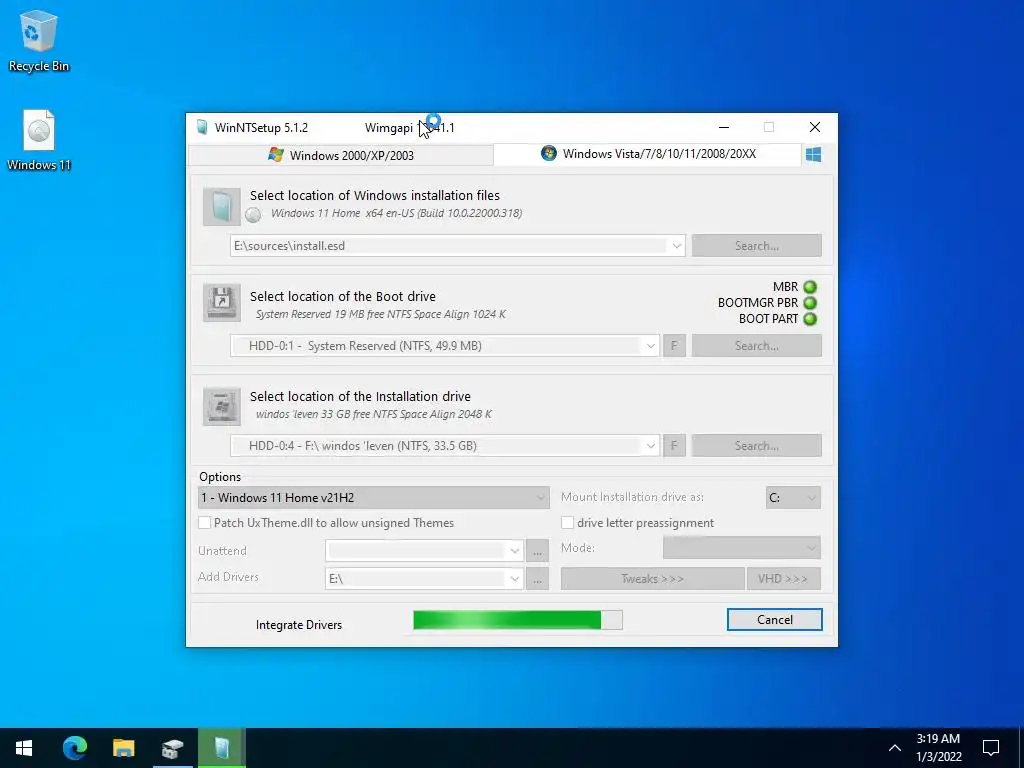Viewport: 1024px width, 768px height.
Task: Click the MBR green status light
Action: [810, 287]
